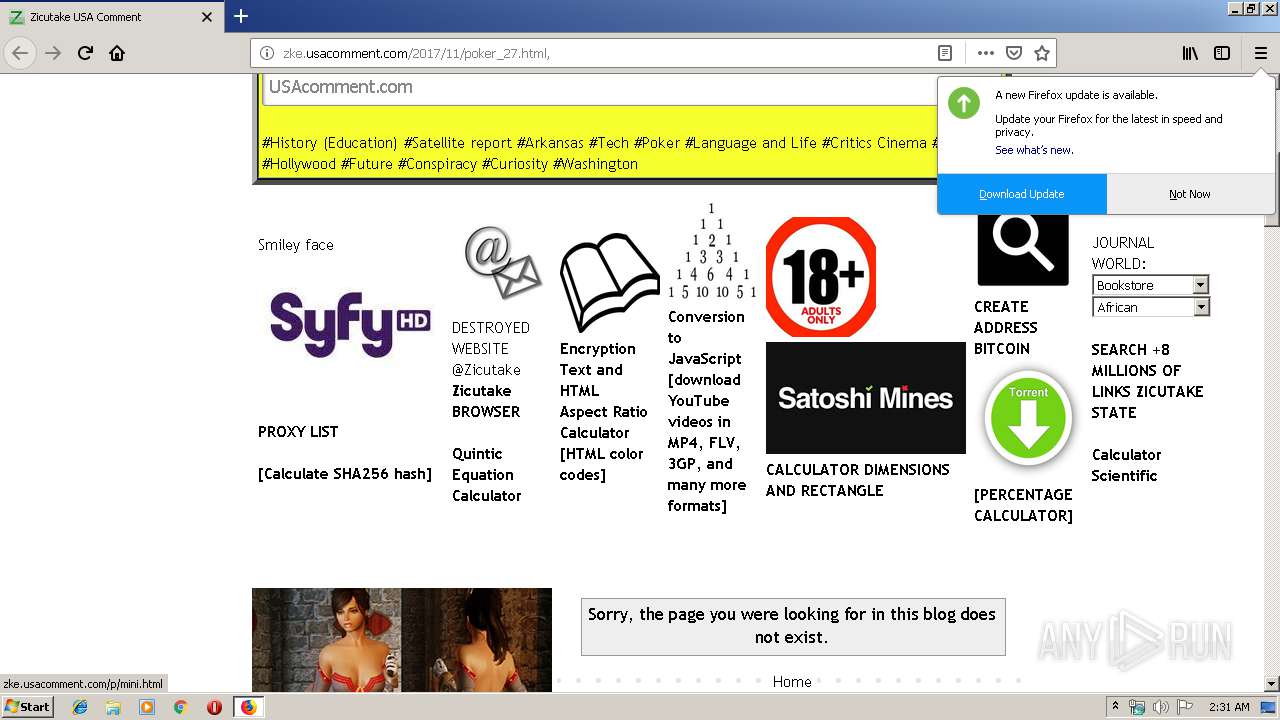Viewport: 1280px width, 720px height.
Task: Open #Curiosity hashtag link
Action: [x=515, y=164]
